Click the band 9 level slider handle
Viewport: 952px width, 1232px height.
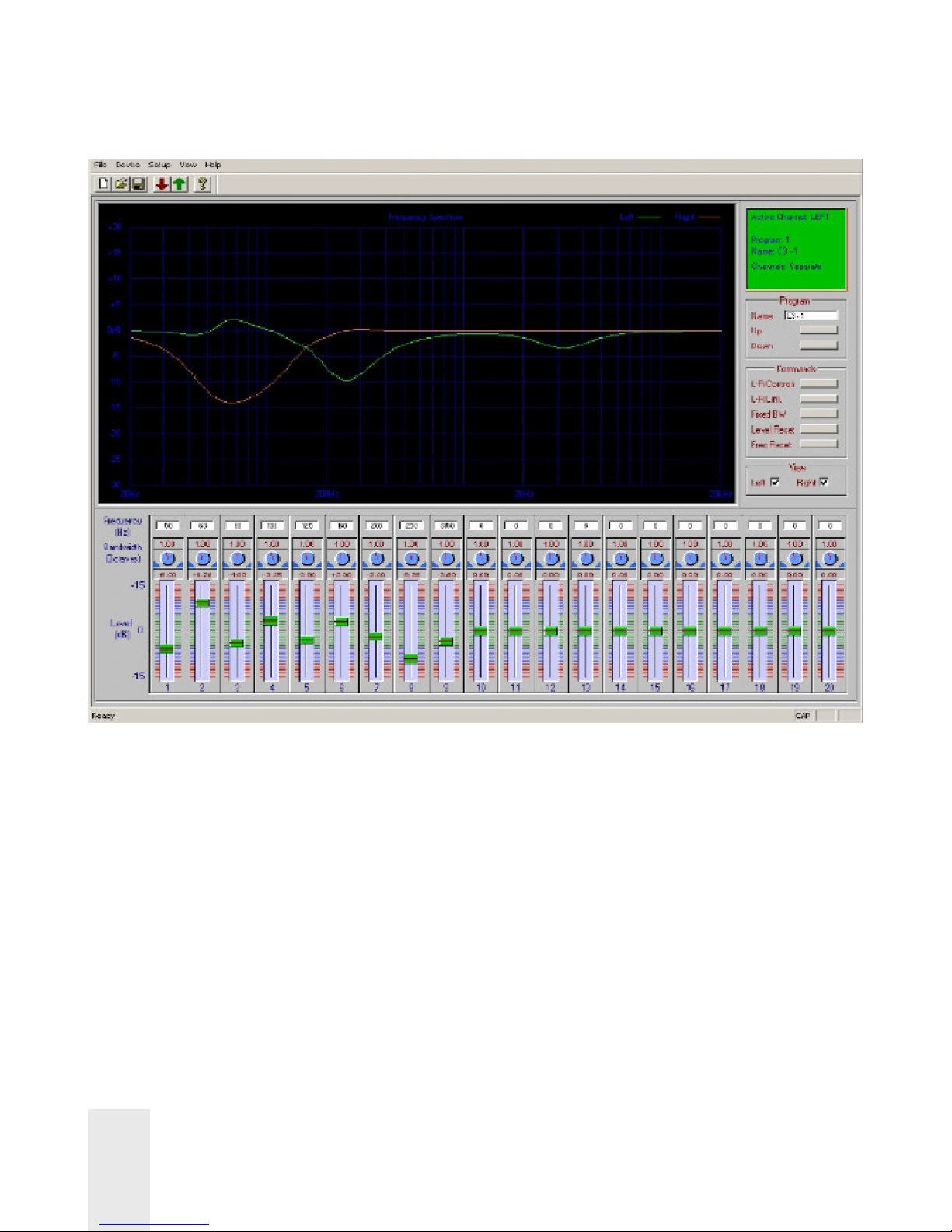pyautogui.click(x=445, y=642)
